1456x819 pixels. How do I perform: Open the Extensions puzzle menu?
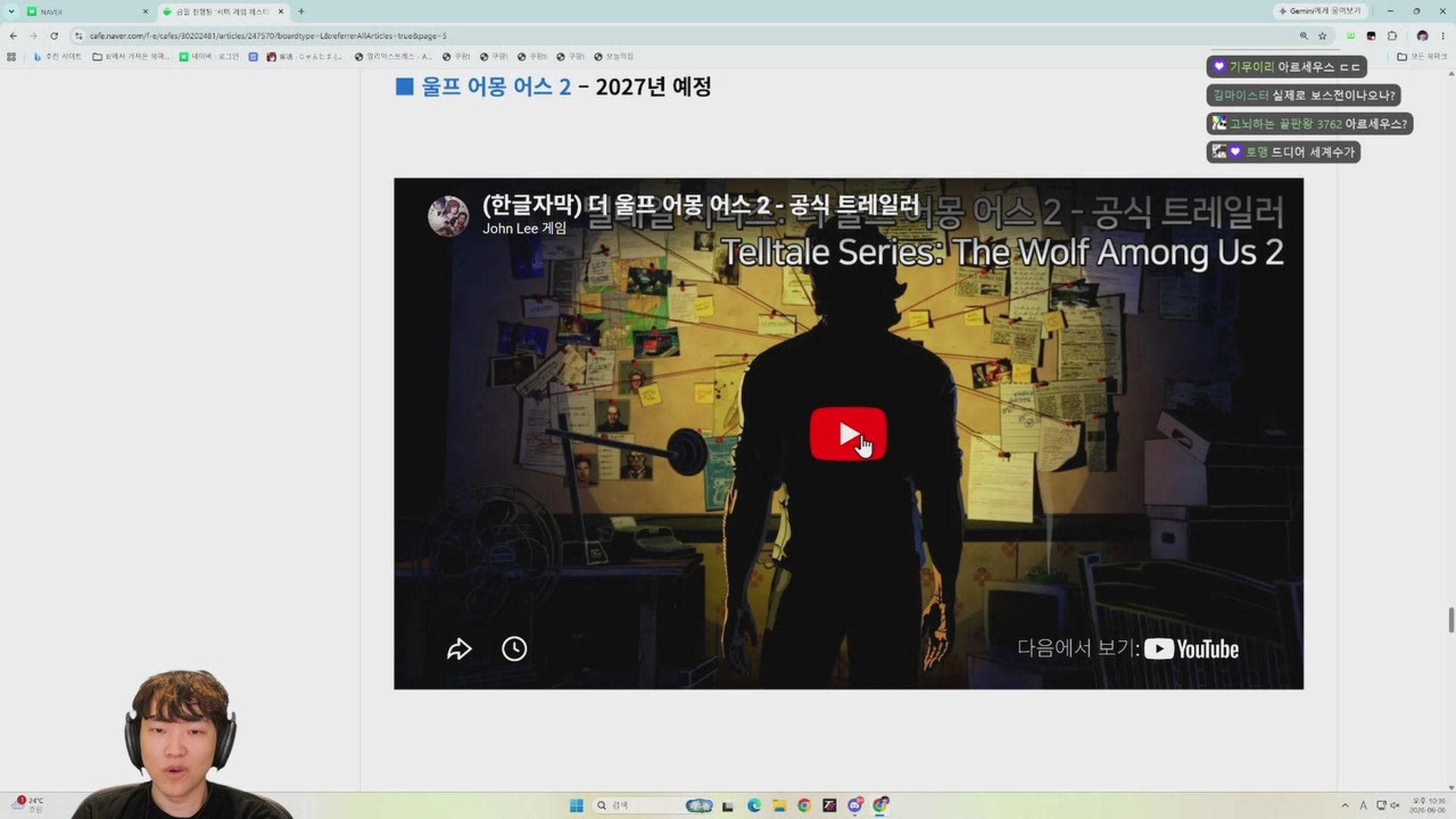[1392, 36]
